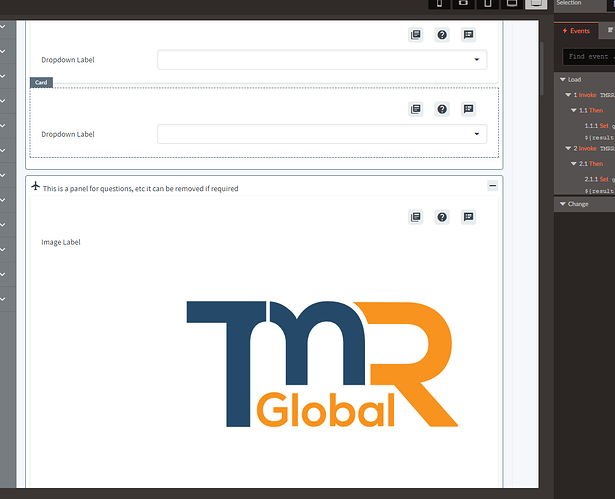This screenshot has height=499, width=615.
Task: Switch to landscape phone preview, second device button
Action: (x=463, y=4)
